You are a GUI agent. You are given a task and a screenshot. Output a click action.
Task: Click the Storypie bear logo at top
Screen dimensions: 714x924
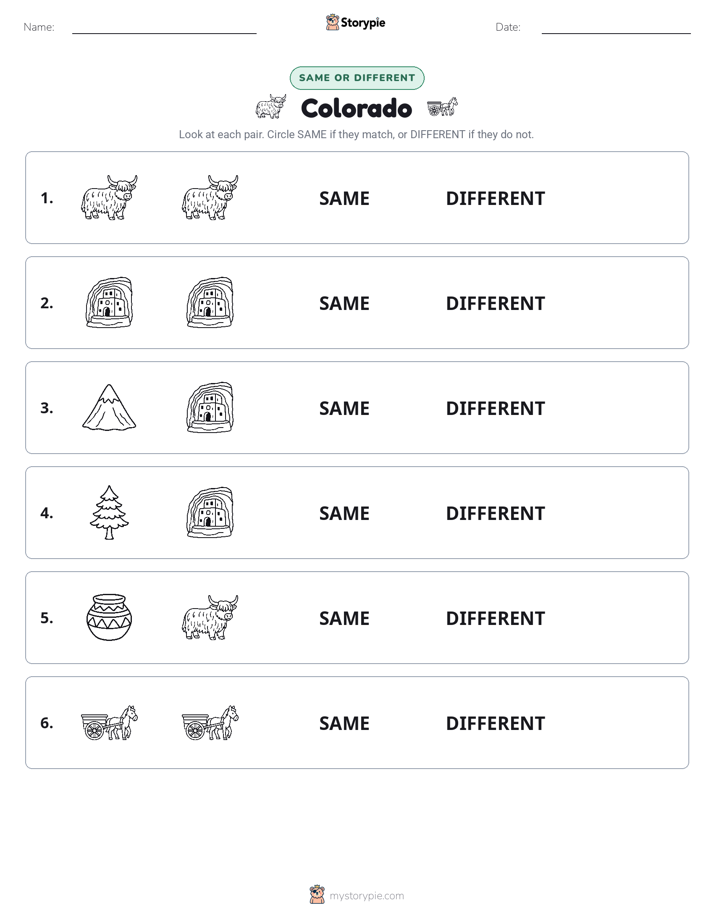(332, 22)
